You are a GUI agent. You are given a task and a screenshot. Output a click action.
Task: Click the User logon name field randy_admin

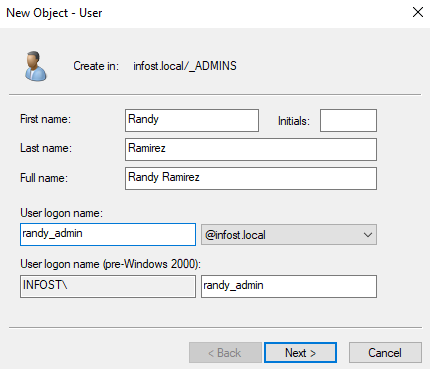click(x=108, y=234)
